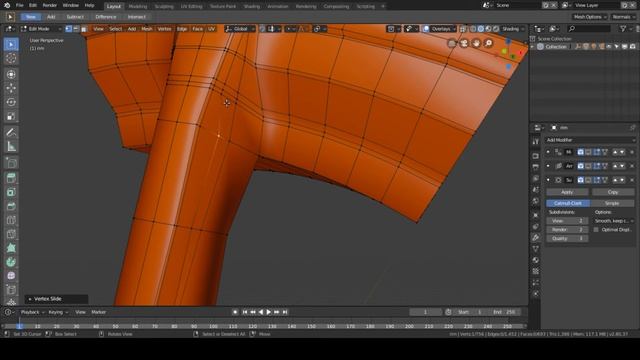The width and height of the screenshot is (640, 360).
Task: Open the Add Modifier dropdown
Action: click(x=591, y=140)
